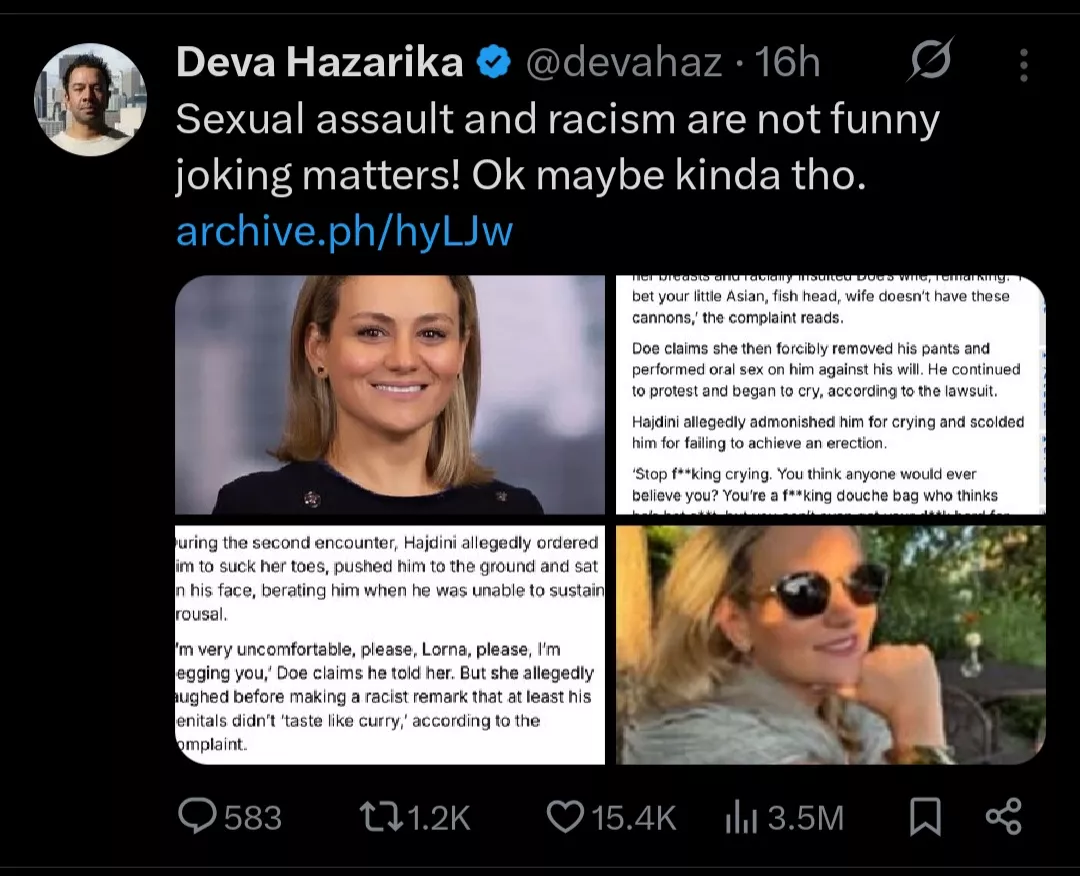Open the archive.ph/hyLJw link
This screenshot has height=876, width=1080.
(x=344, y=232)
